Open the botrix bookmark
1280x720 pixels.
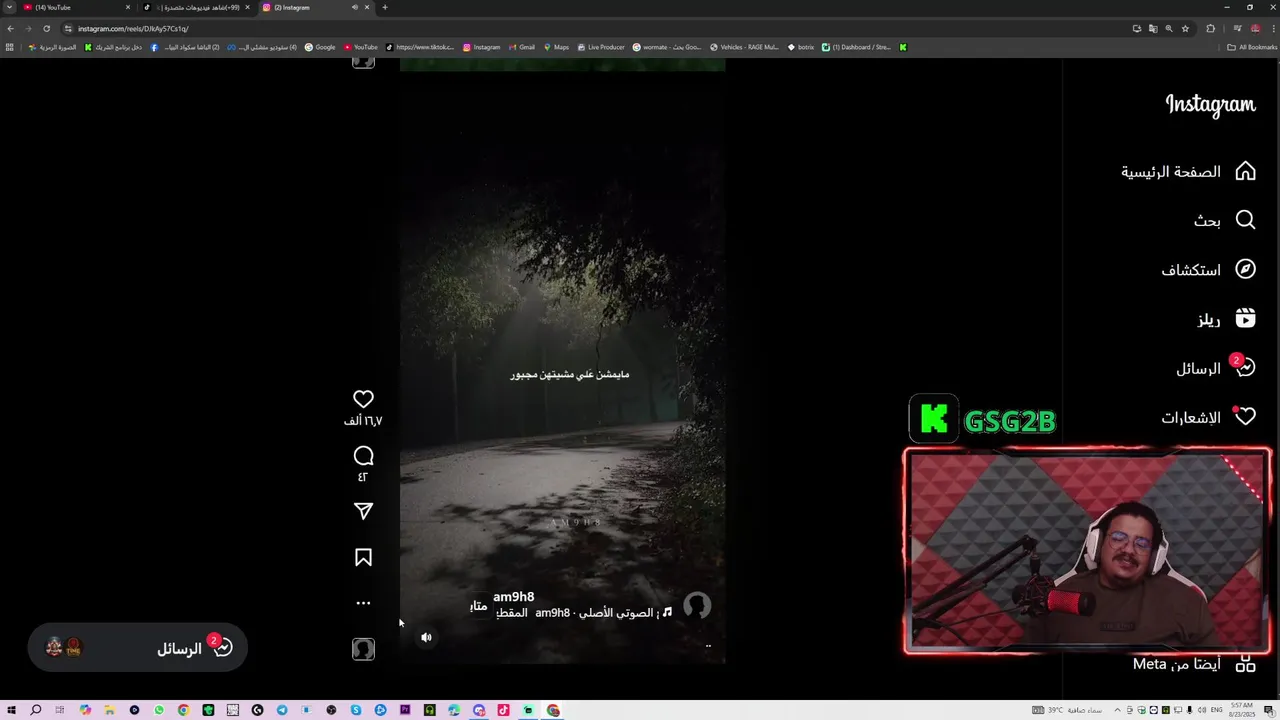click(x=801, y=47)
